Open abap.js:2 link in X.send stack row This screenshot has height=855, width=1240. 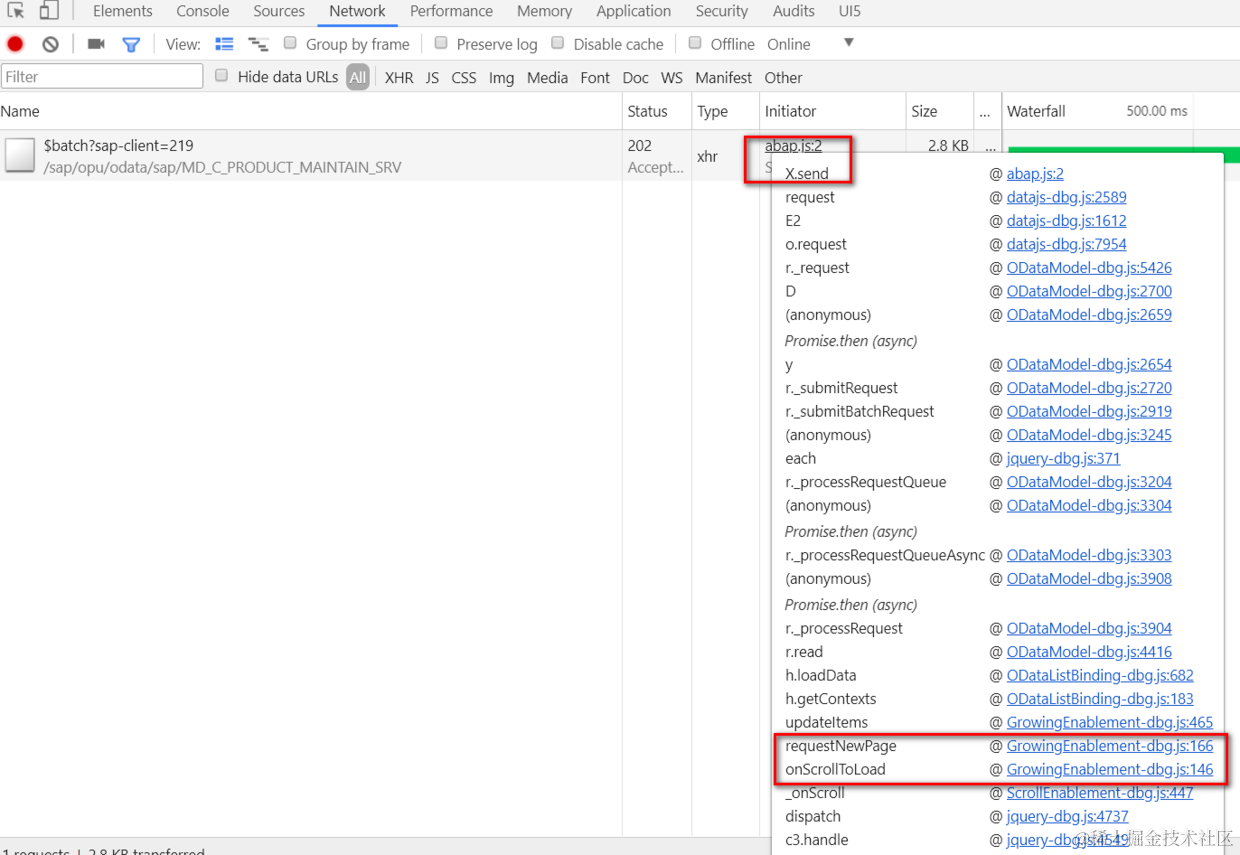[x=1035, y=173]
